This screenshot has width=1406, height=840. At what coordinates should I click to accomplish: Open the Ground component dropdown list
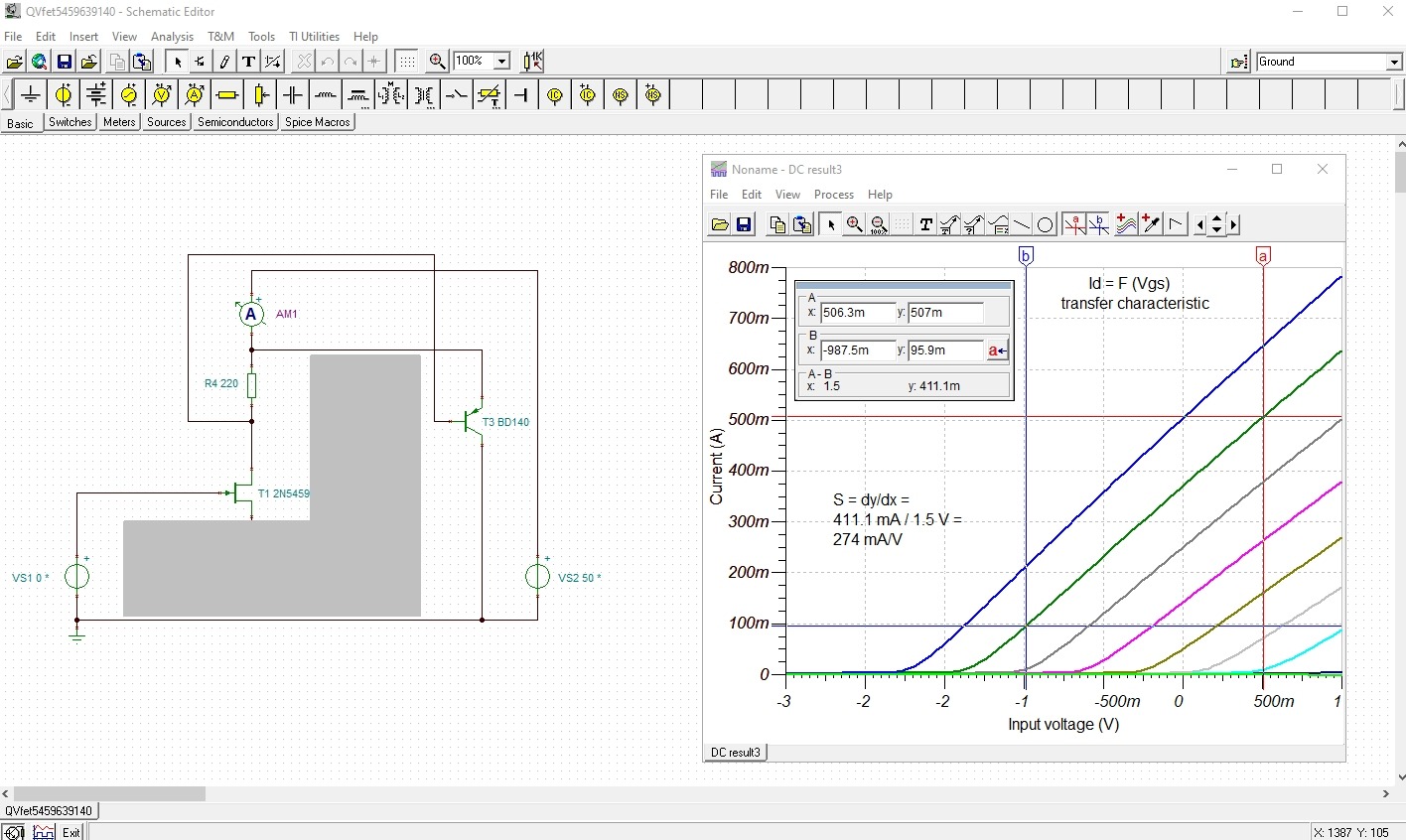click(x=1393, y=62)
